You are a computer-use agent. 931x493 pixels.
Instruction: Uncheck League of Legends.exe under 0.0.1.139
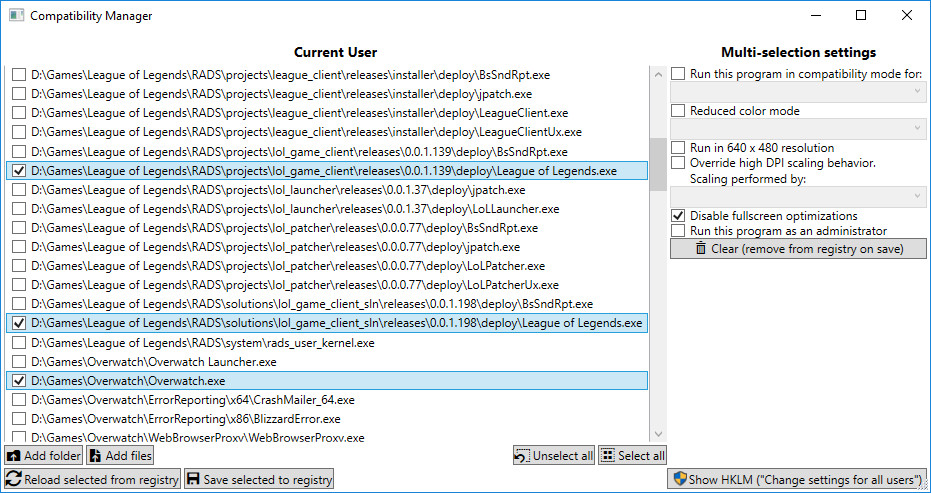(x=19, y=171)
